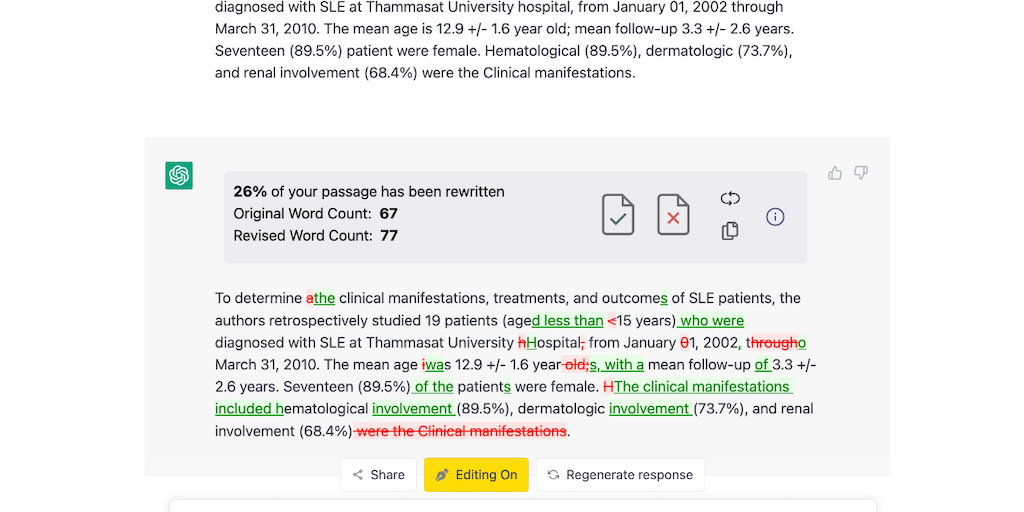Click the ChatGPT logo avatar
Image resolution: width=1024 pixels, height=512 pixels.
point(179,175)
